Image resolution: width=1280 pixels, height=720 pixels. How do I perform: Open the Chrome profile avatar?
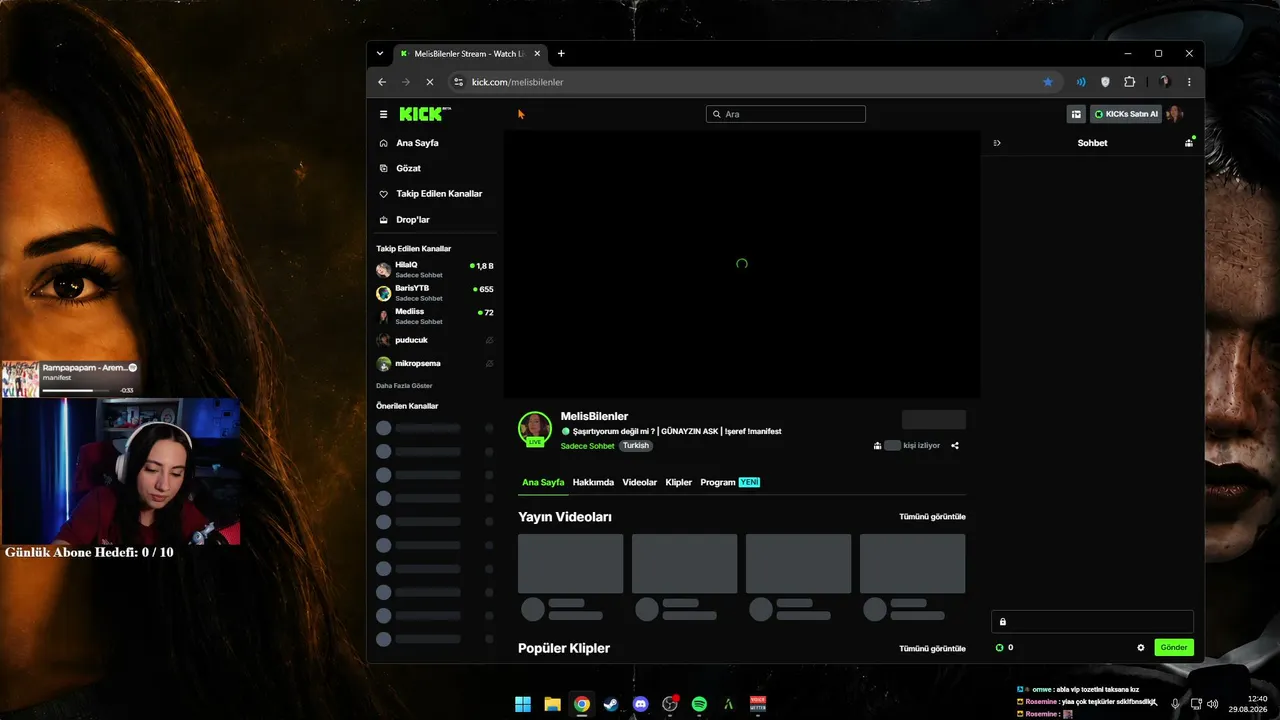(x=1164, y=82)
